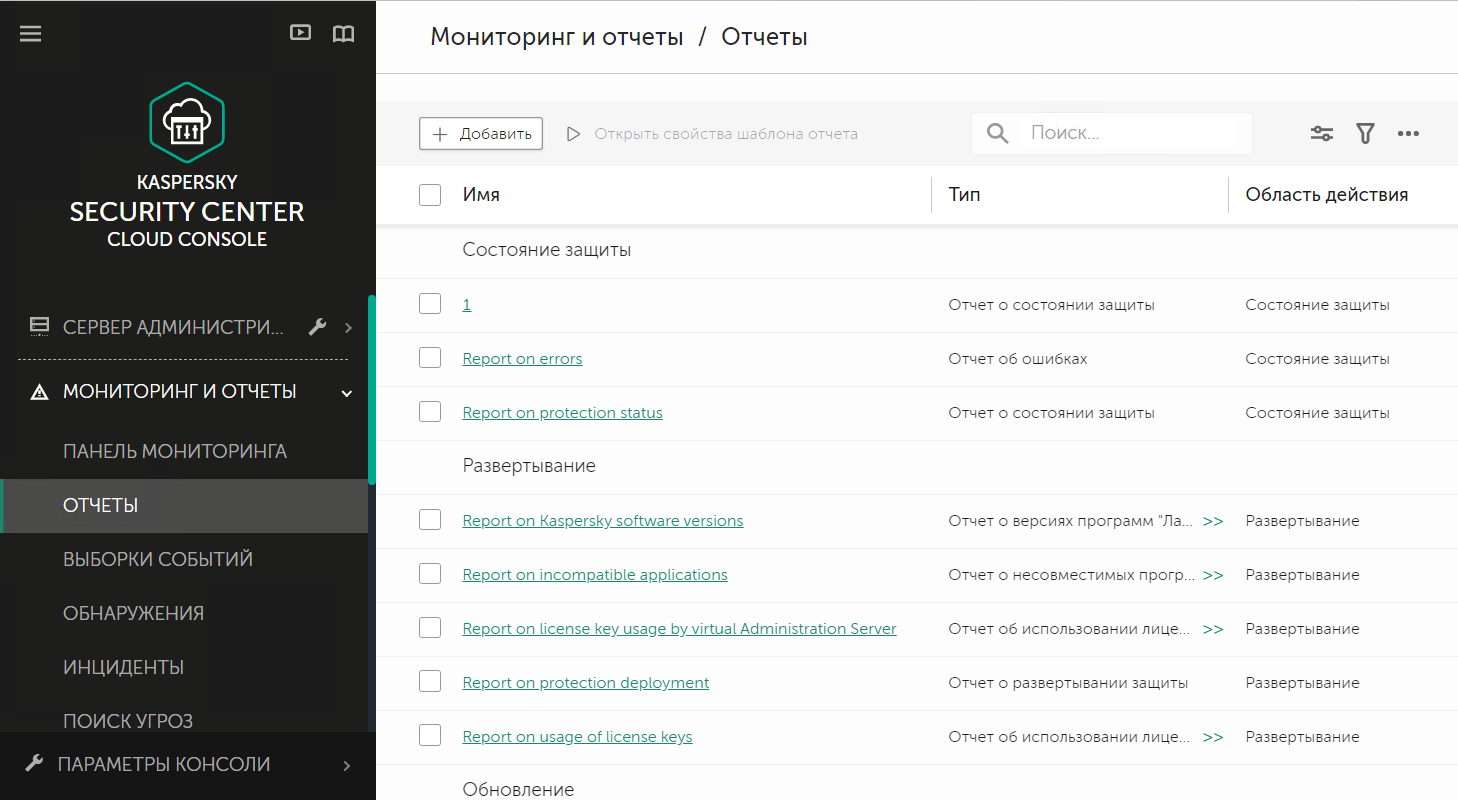Screen dimensions: 1458x800
Task: Click the sidebar vertical scrollbar
Action: coord(372,390)
